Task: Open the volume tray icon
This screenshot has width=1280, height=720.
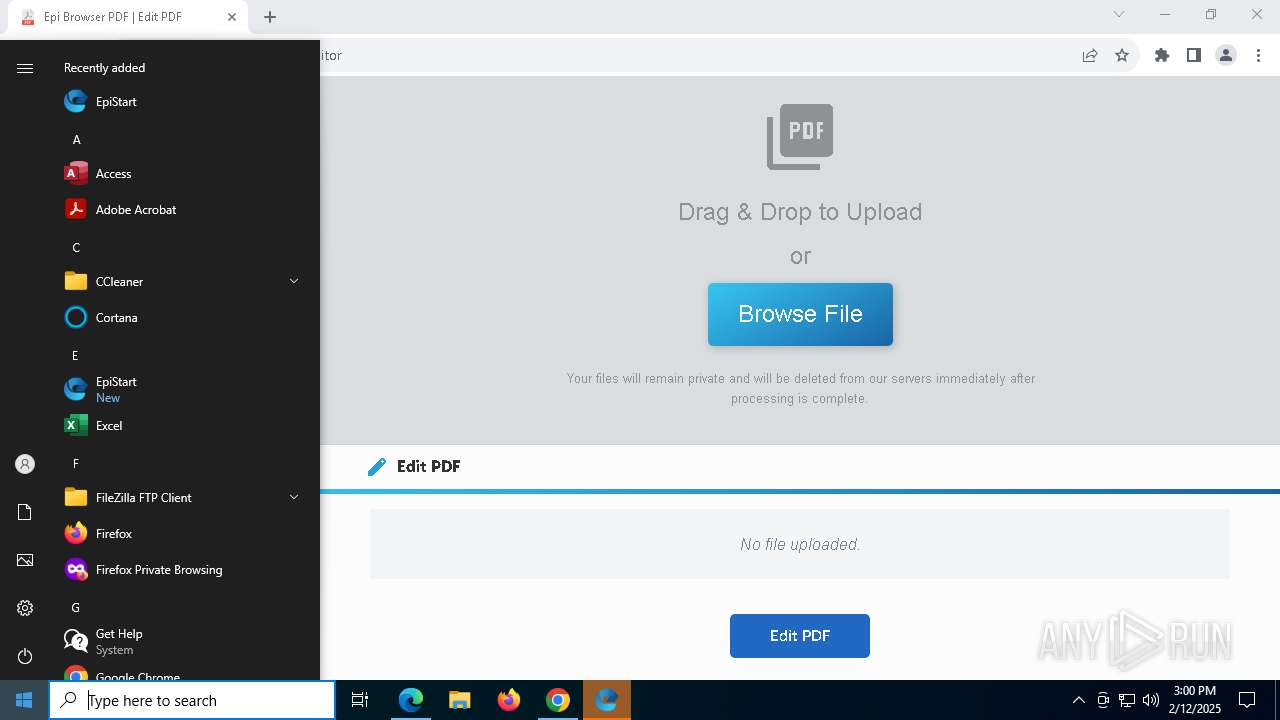Action: (1150, 700)
